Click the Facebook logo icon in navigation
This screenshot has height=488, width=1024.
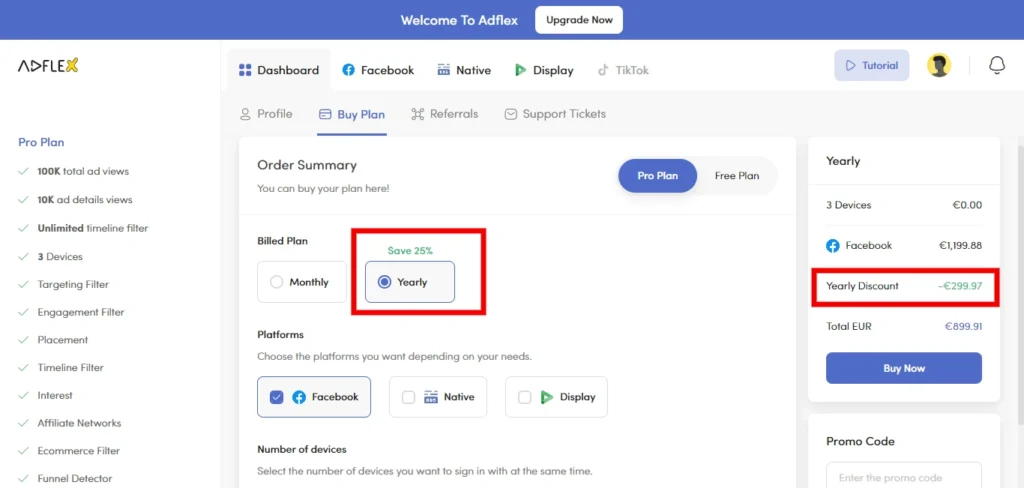click(348, 70)
